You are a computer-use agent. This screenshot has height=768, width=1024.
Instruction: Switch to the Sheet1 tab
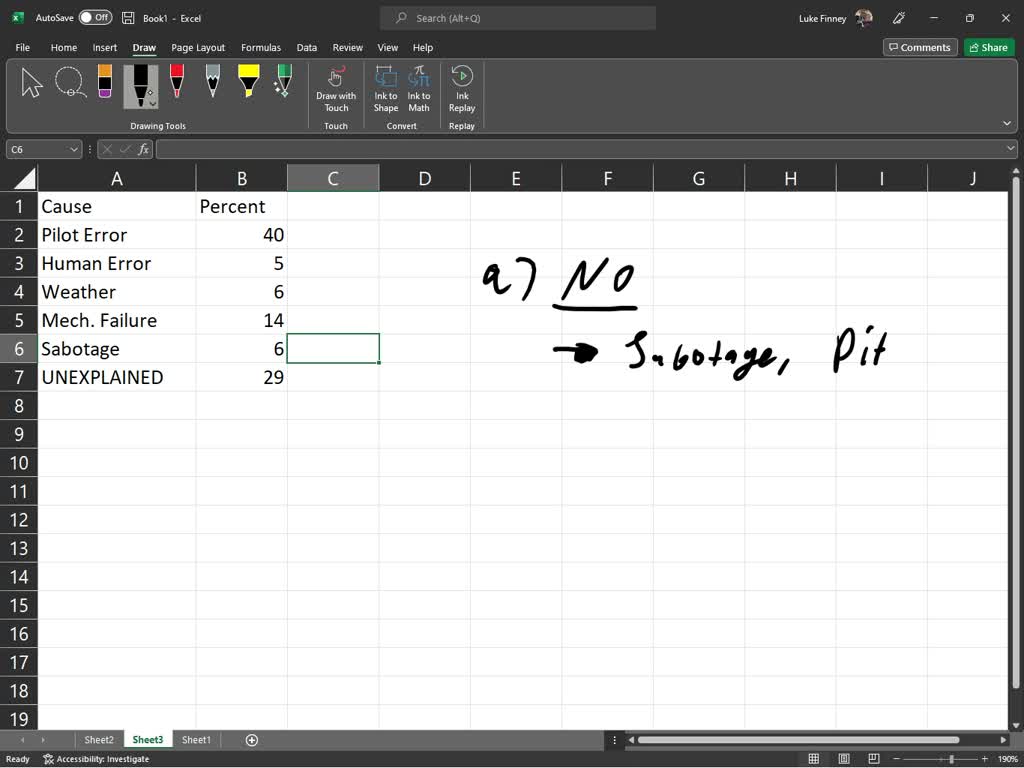pos(196,740)
